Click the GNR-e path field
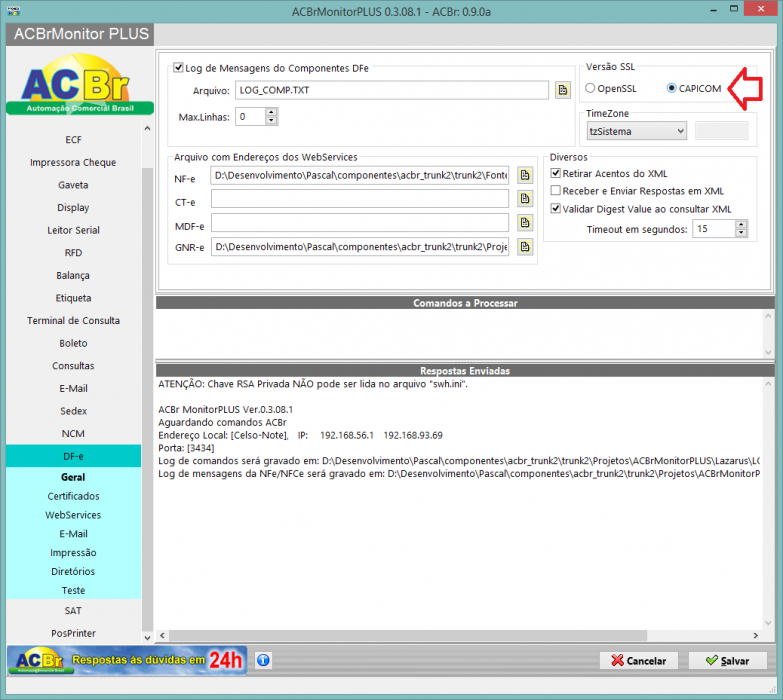 [x=360, y=247]
